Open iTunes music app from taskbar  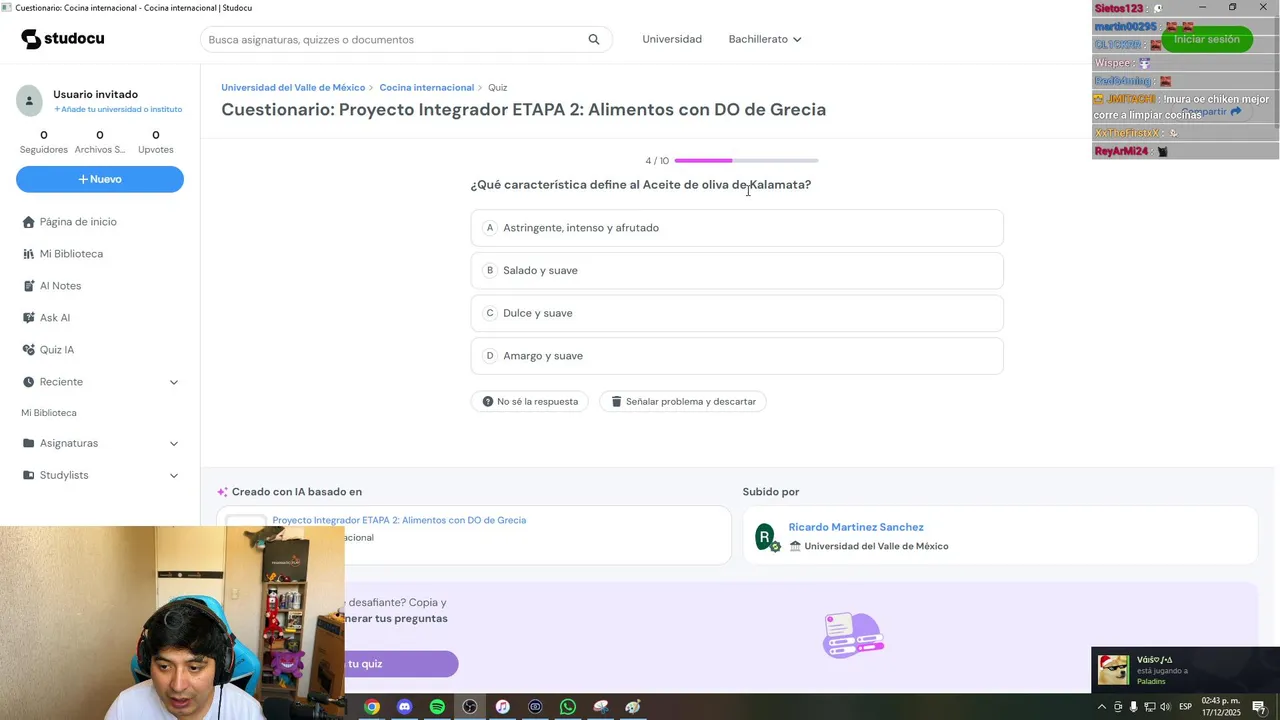[502, 707]
